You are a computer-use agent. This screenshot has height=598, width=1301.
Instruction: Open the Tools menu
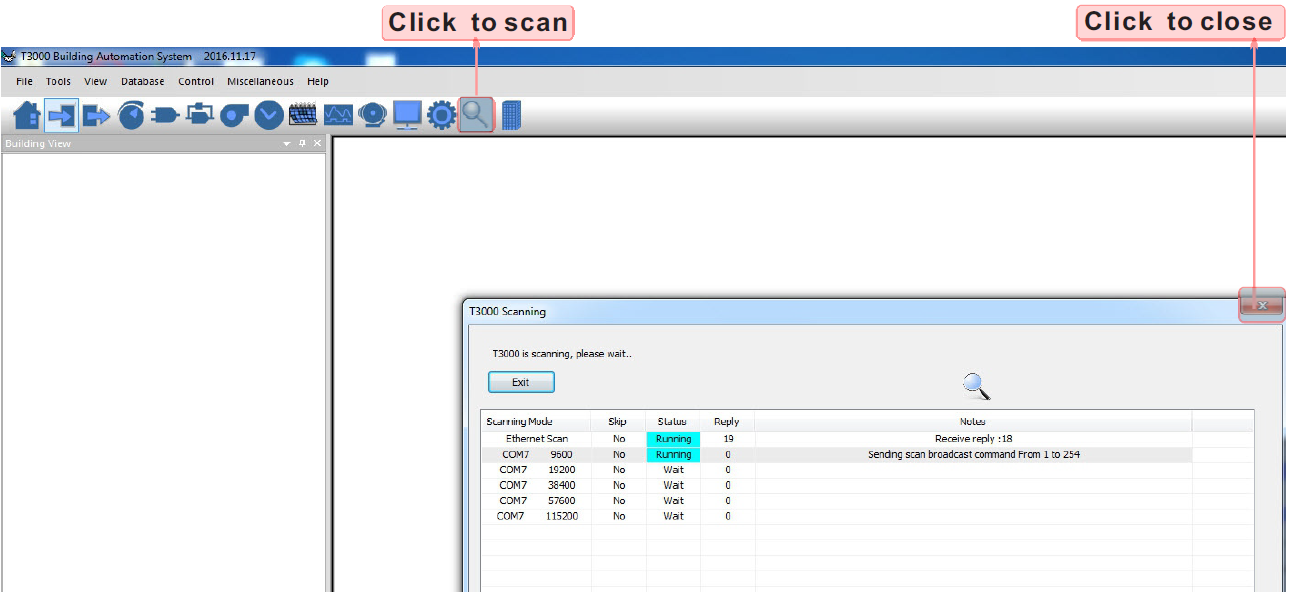point(58,82)
